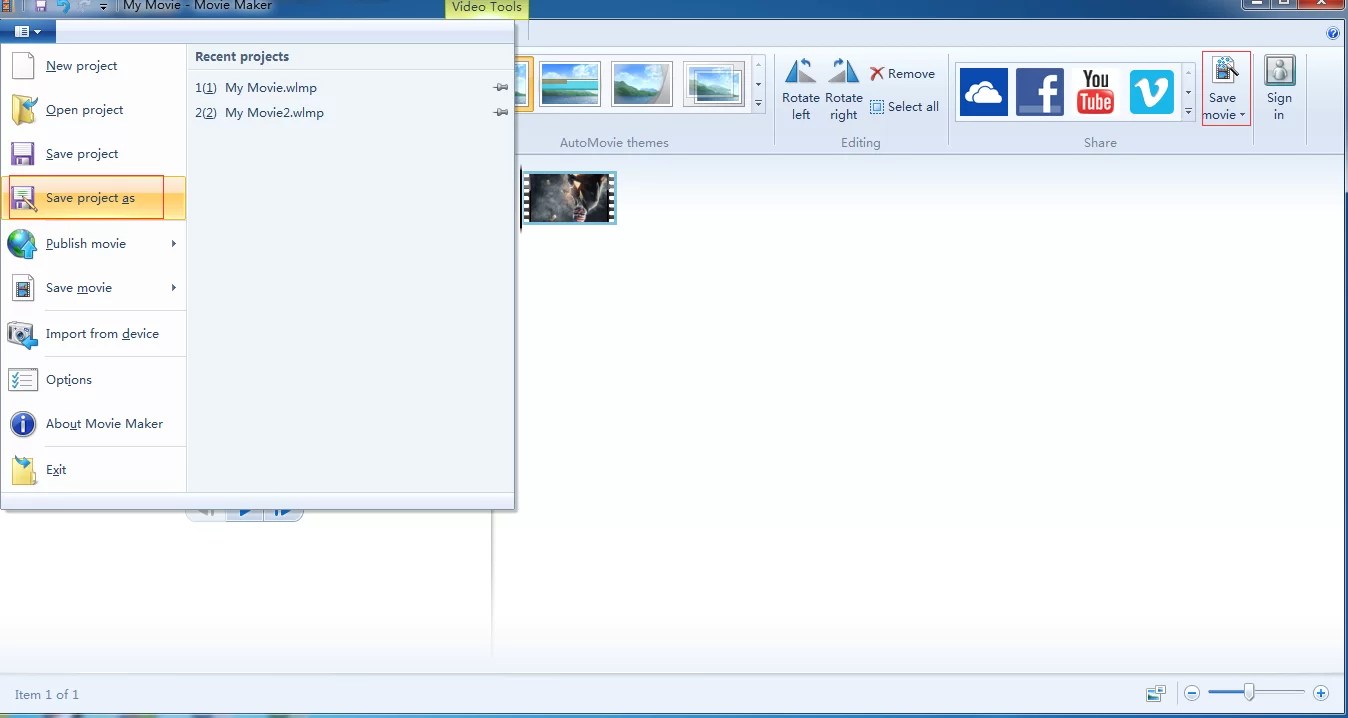Publish the movie to YouTube
The image size is (1348, 718).
[1095, 91]
